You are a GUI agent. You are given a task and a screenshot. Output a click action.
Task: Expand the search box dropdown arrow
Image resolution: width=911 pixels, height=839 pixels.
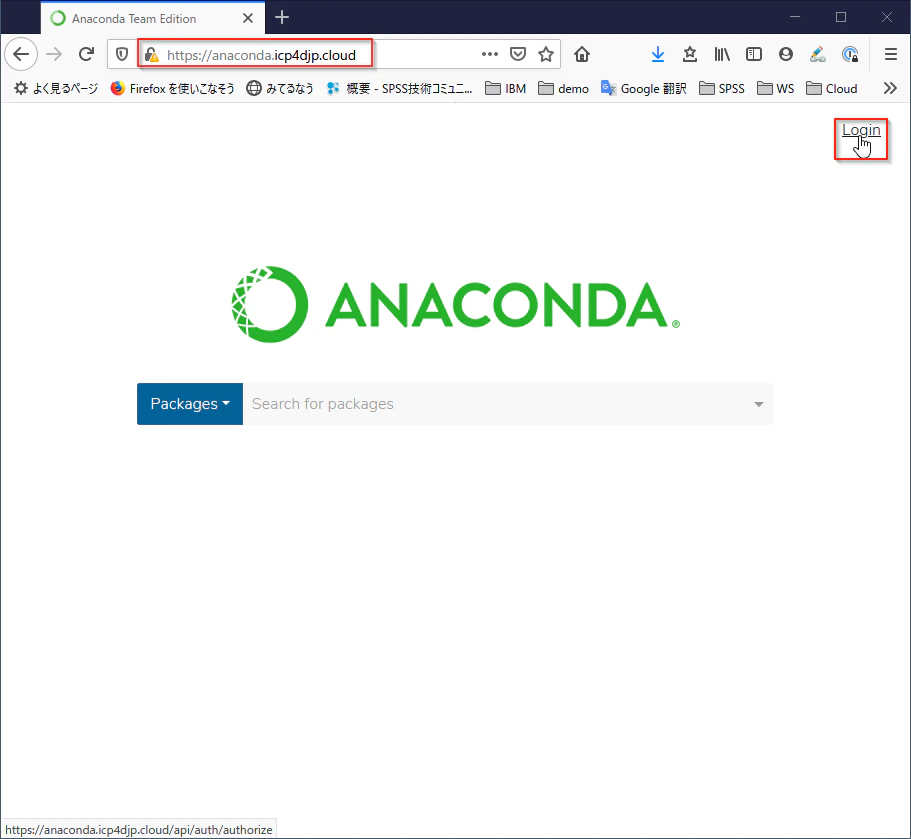point(759,404)
